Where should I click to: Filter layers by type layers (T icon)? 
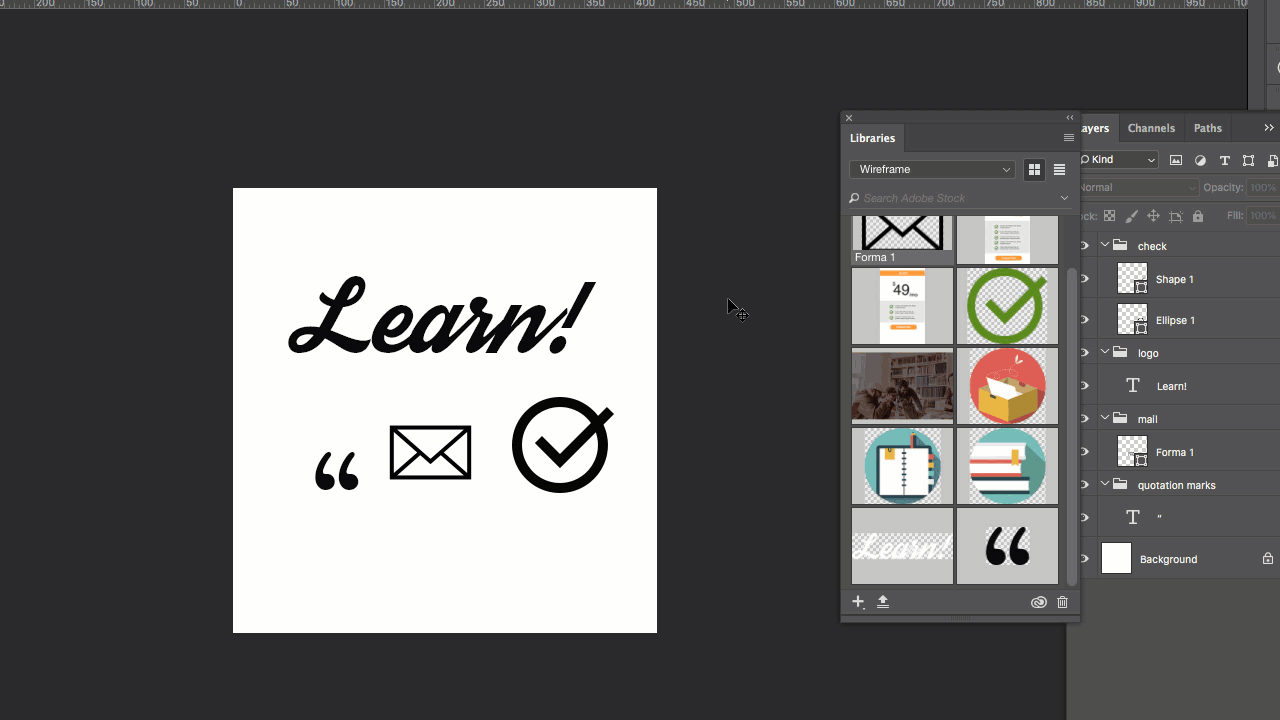pos(1224,160)
